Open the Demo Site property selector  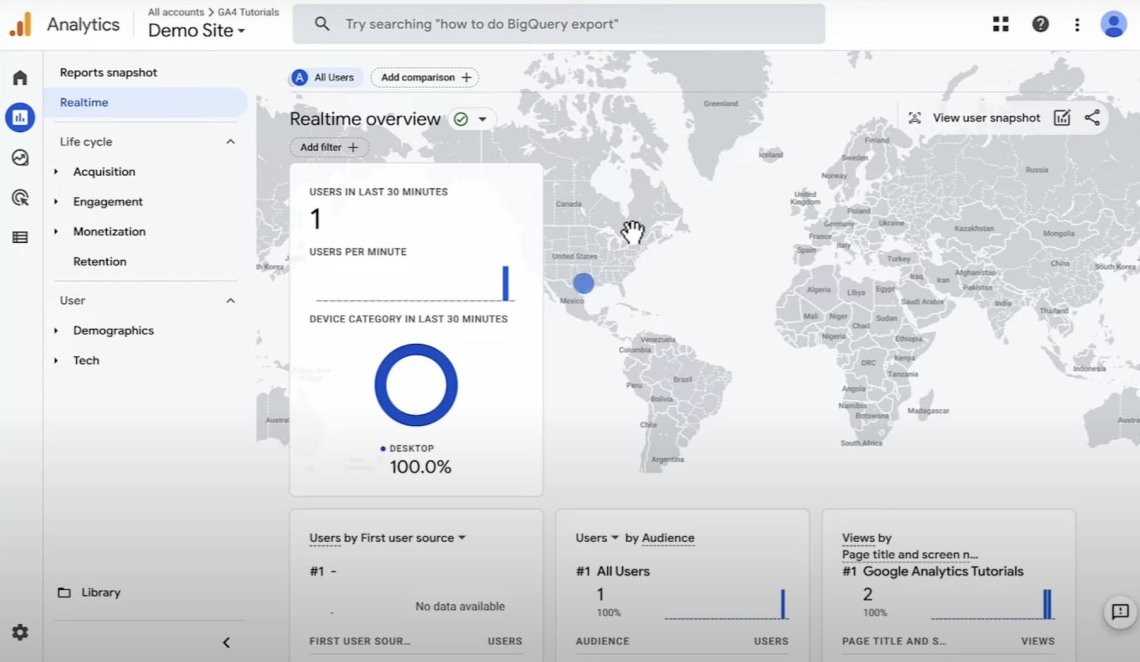[196, 31]
